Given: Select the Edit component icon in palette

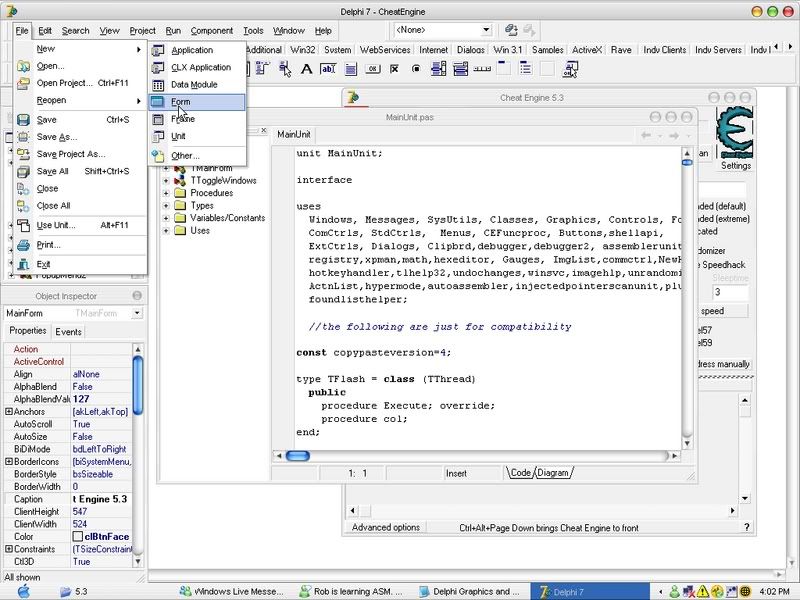Looking at the screenshot, I should pyautogui.click(x=327, y=69).
